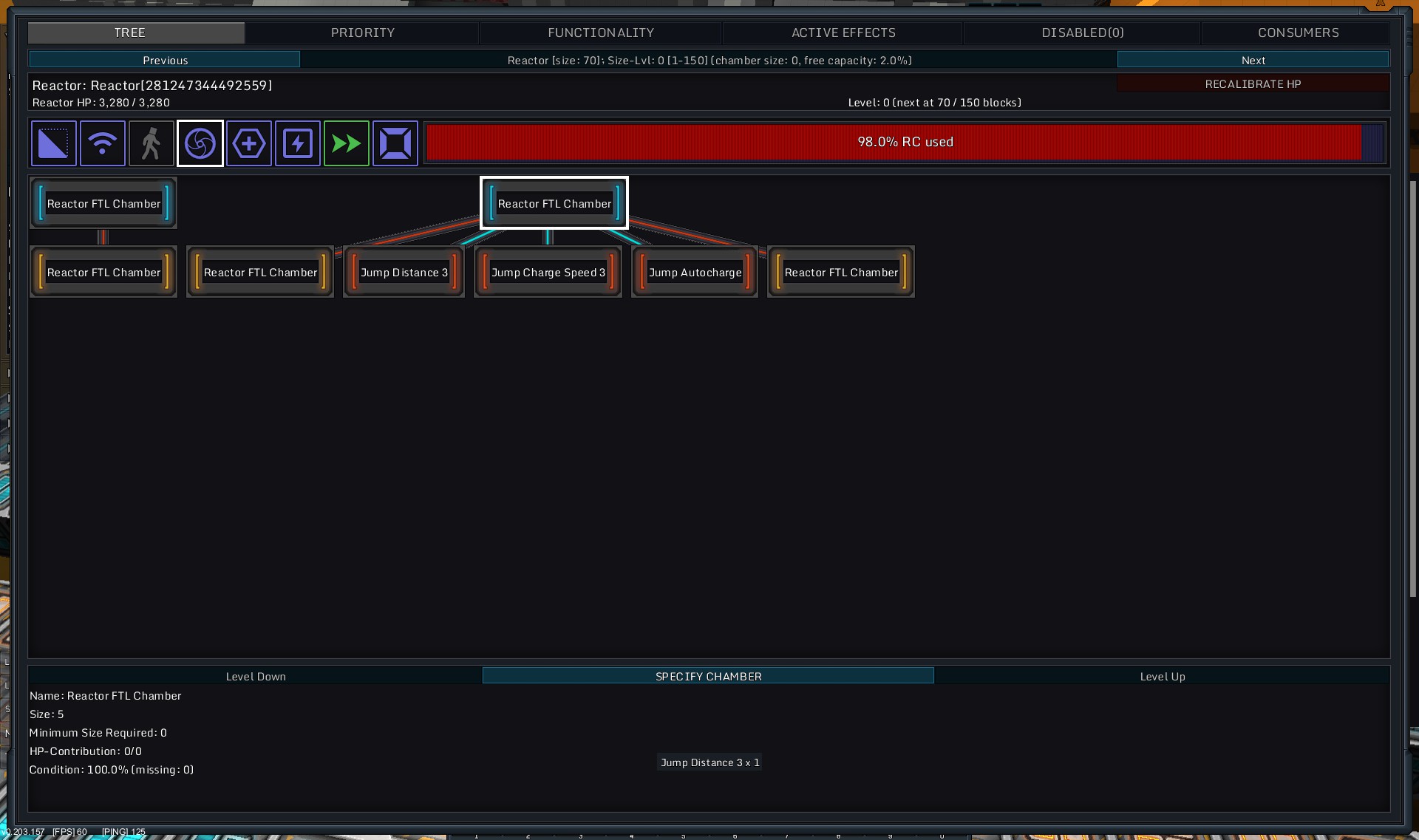Click the green double-arrow mobility icon
This screenshot has height=840, width=1419.
coord(347,143)
